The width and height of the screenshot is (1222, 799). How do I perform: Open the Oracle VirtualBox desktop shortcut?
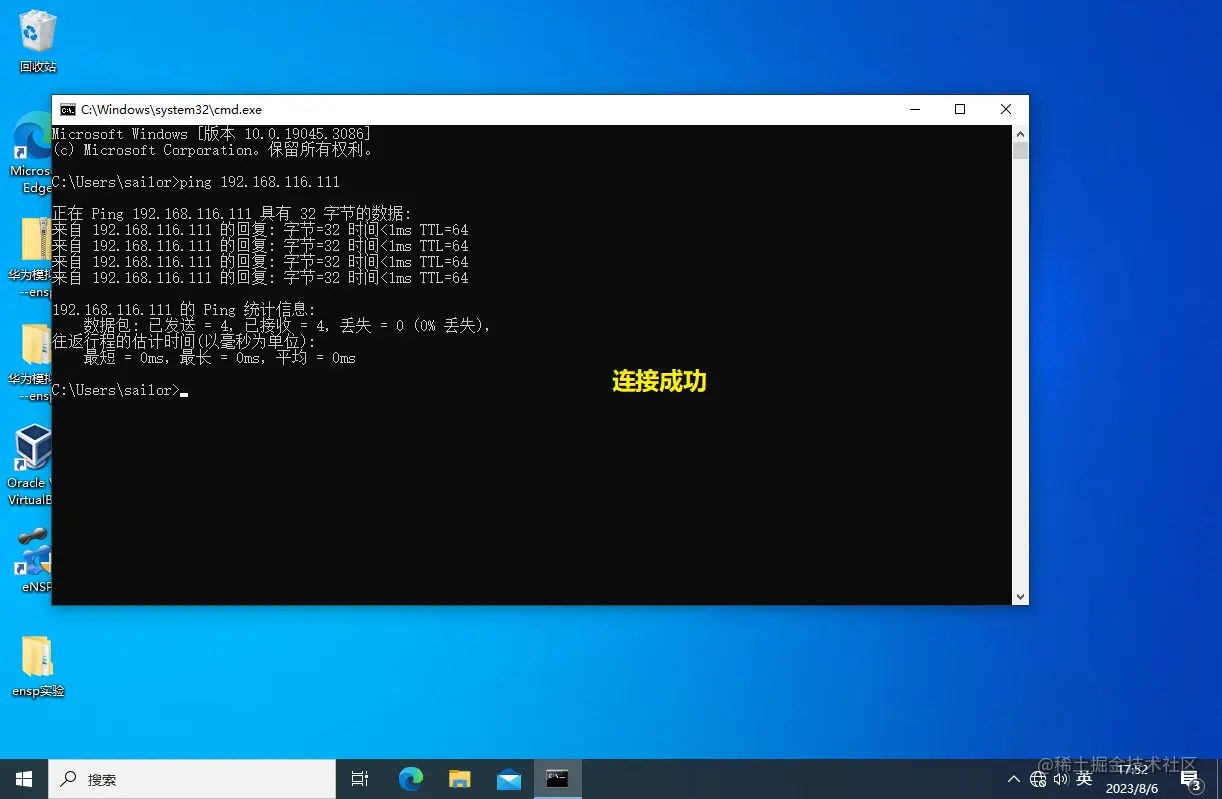(30, 465)
